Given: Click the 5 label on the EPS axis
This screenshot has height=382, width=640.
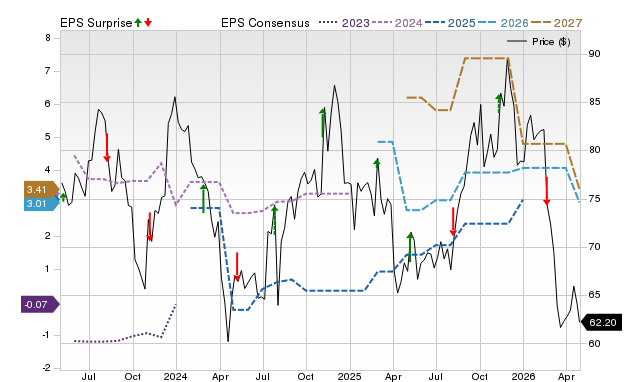Looking at the screenshot, I should (48, 137).
